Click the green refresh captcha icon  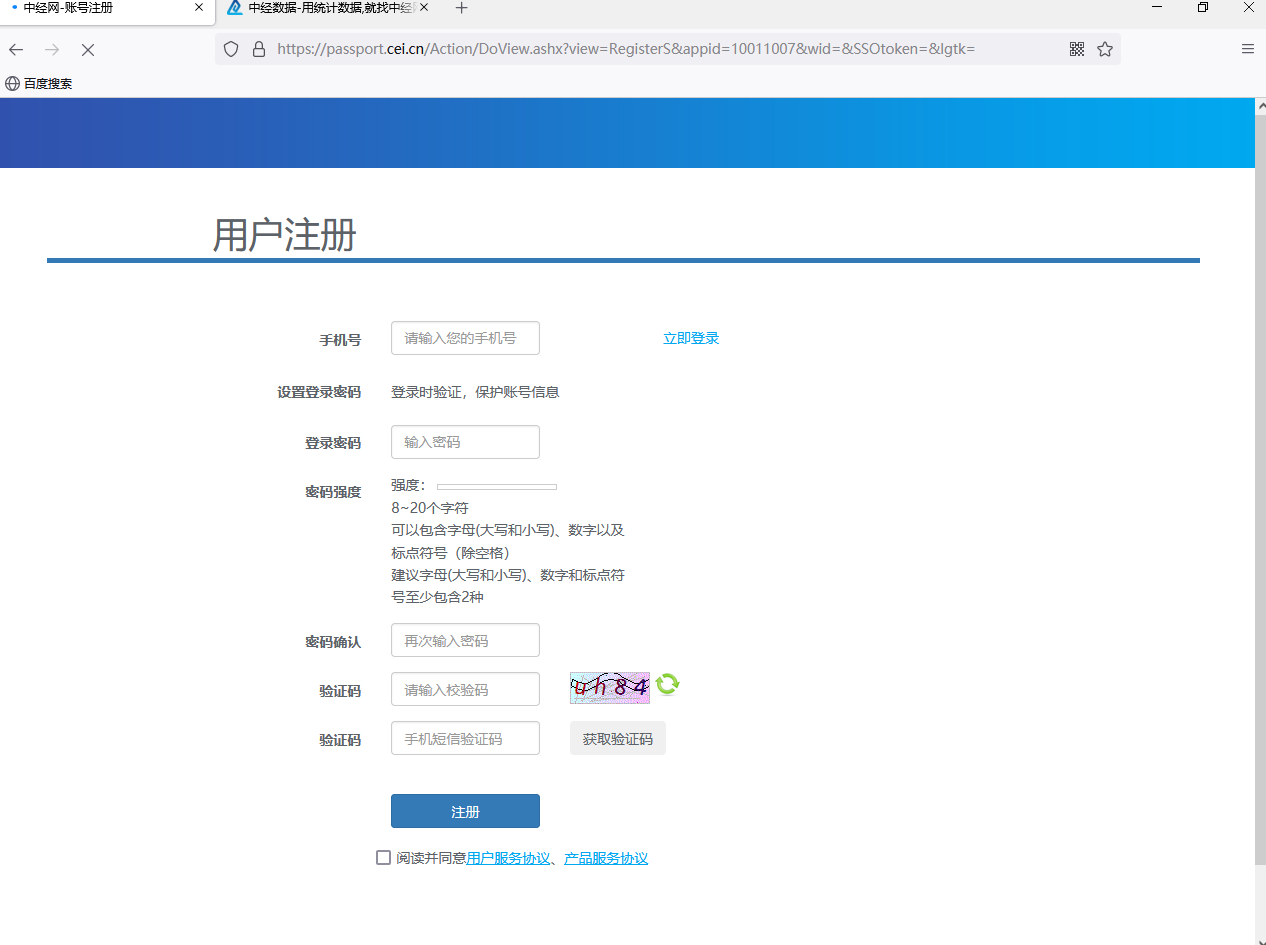(668, 684)
